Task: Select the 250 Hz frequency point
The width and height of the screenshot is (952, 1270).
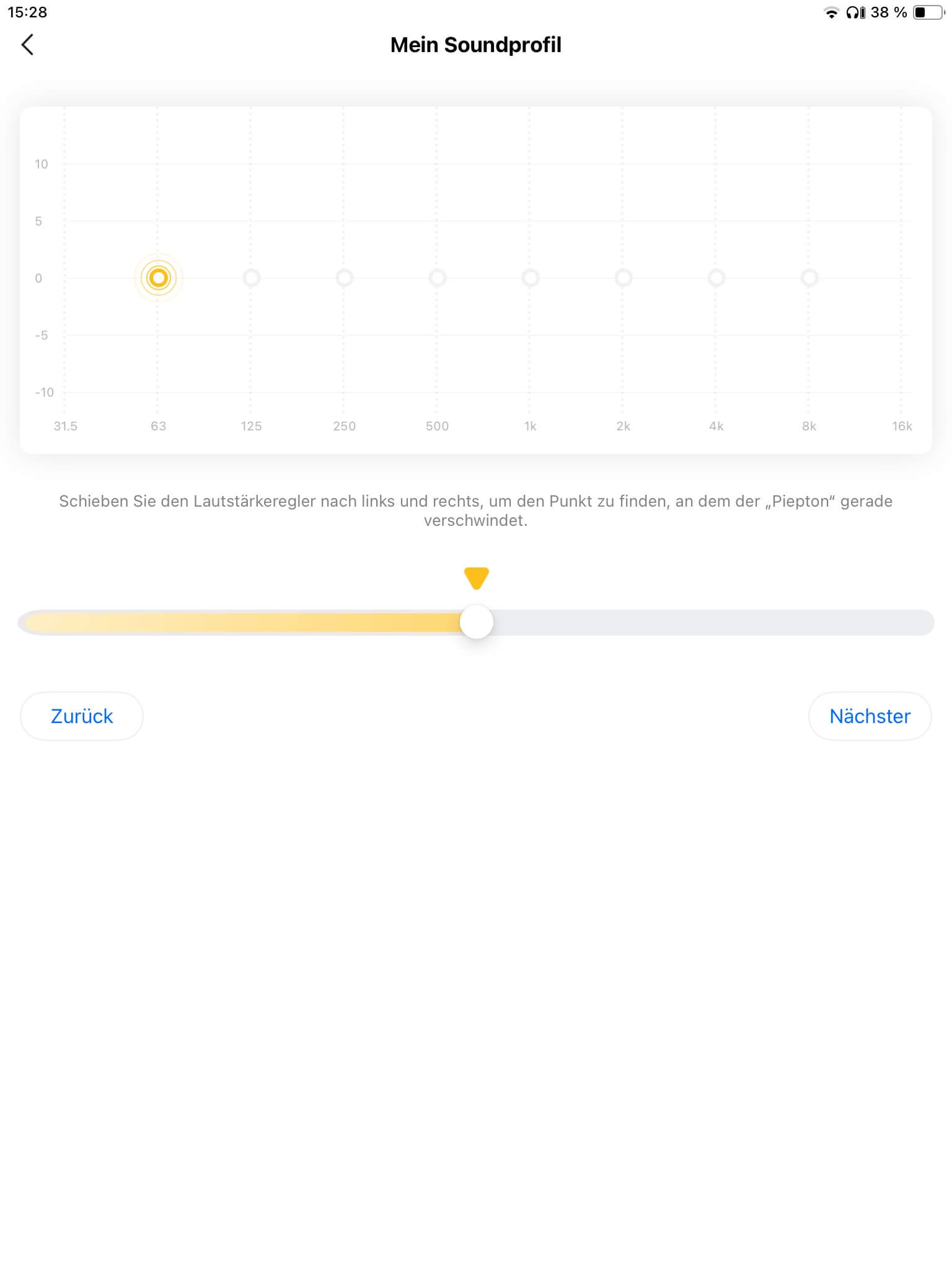Action: click(344, 278)
